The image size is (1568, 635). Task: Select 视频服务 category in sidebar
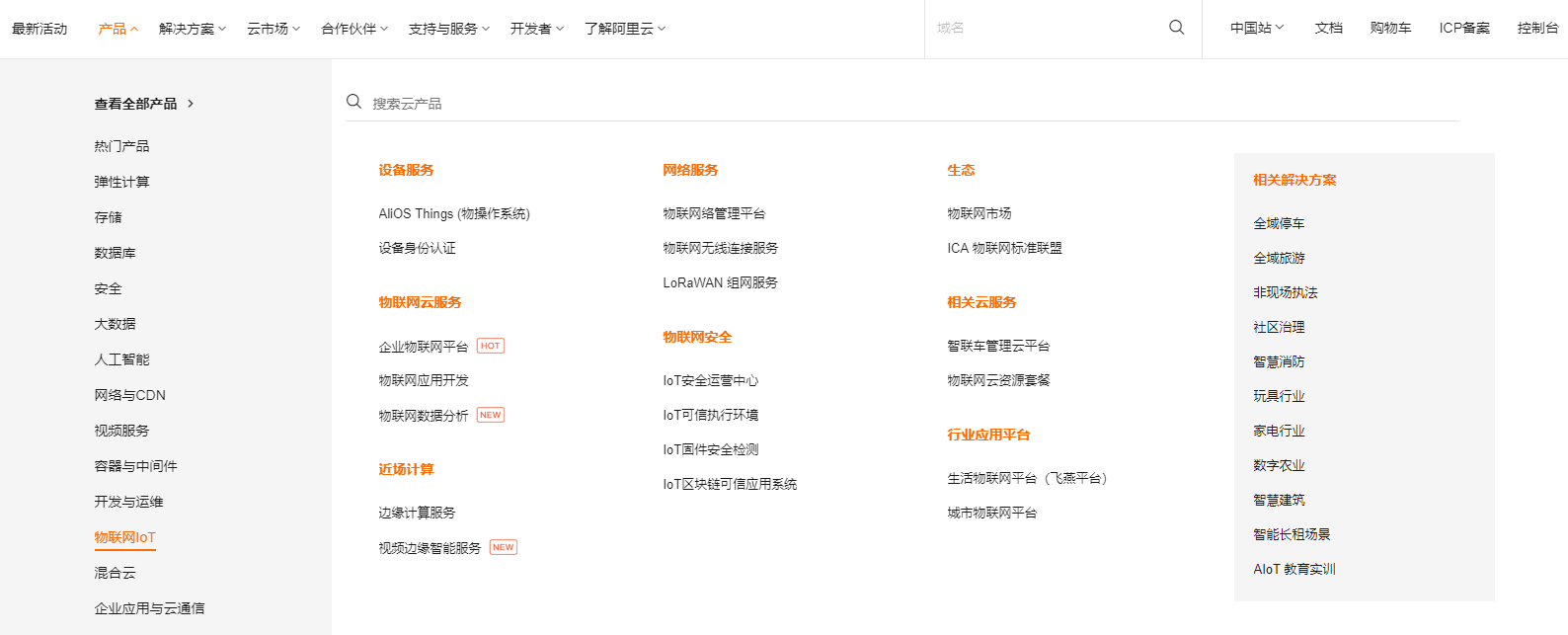122,431
